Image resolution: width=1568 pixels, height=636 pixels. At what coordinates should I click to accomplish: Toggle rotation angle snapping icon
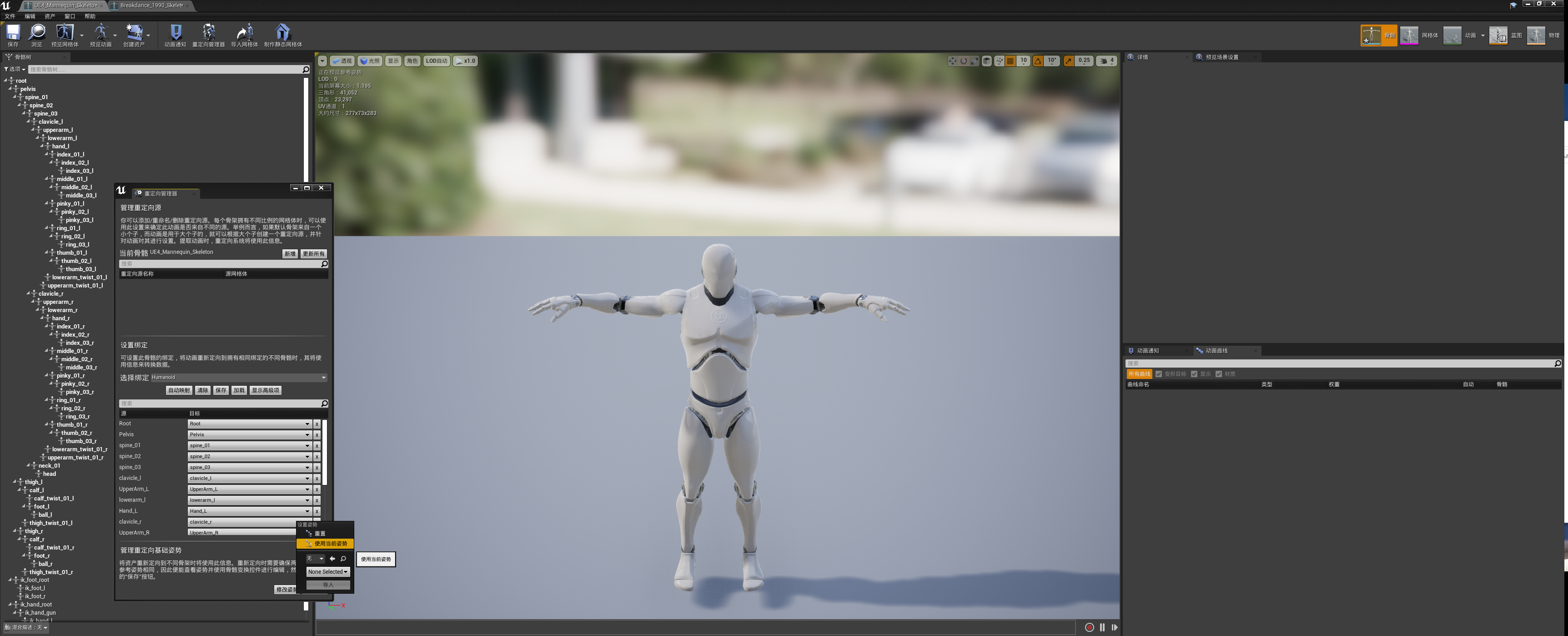1038,61
